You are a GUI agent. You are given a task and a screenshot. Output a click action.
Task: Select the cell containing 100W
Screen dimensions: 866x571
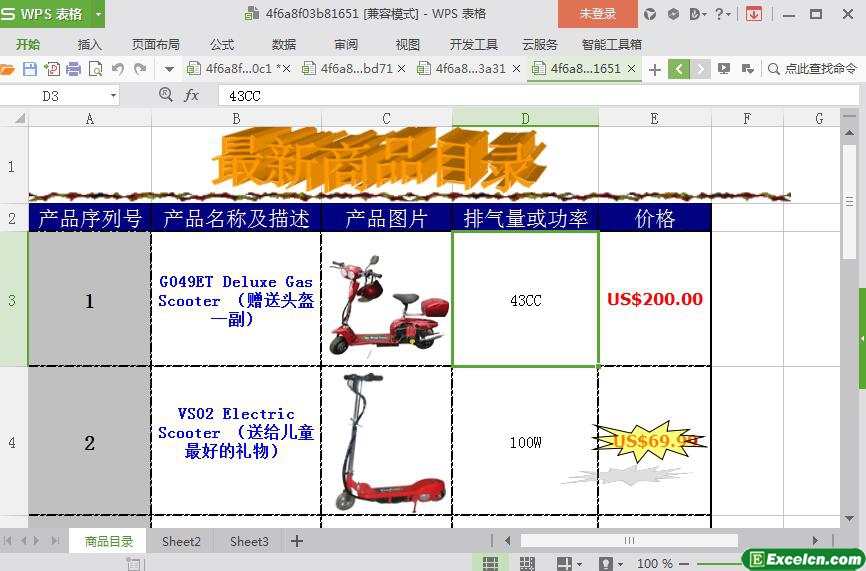[525, 442]
